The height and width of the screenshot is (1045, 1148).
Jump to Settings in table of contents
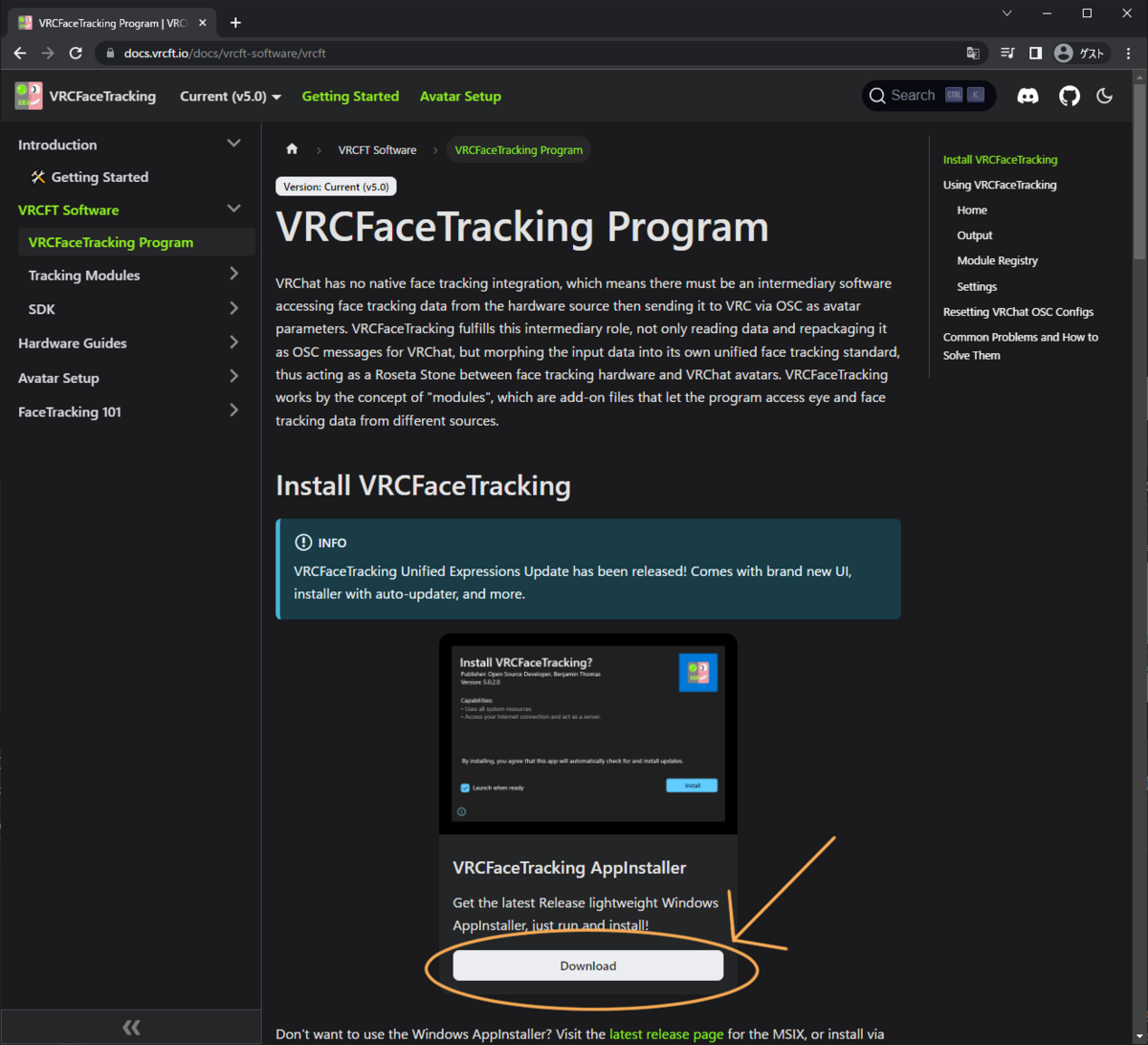coord(977,286)
